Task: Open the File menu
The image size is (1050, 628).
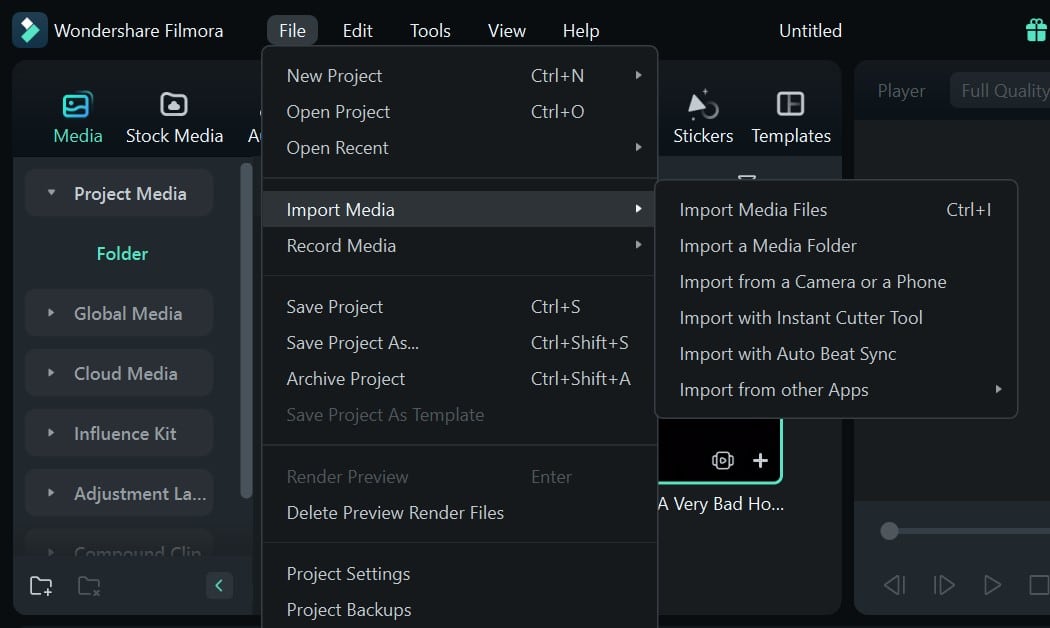Action: [293, 31]
